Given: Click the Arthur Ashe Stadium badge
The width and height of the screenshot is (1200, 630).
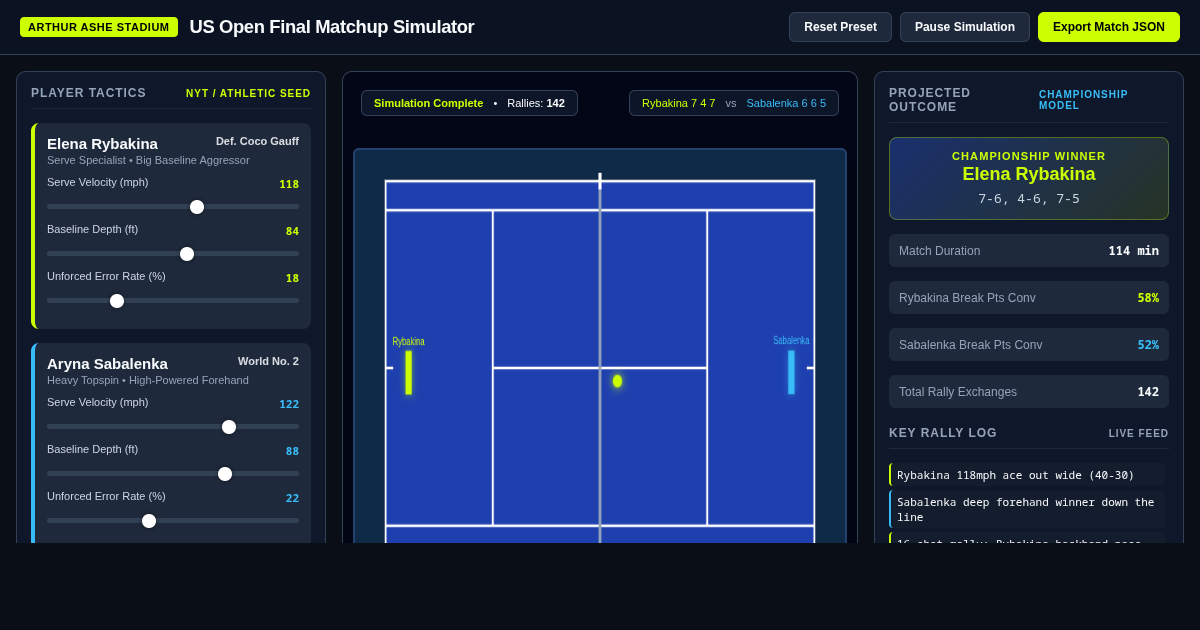Looking at the screenshot, I should 99,27.
